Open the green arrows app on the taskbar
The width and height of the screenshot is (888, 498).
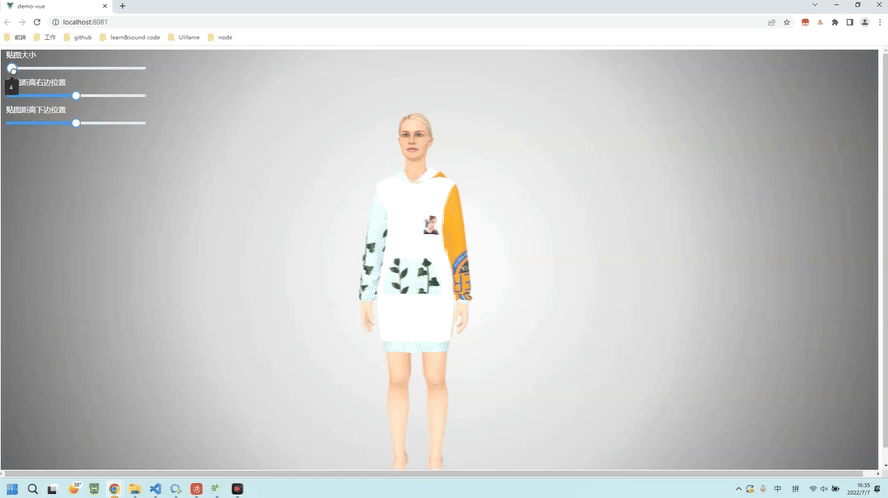coord(215,488)
